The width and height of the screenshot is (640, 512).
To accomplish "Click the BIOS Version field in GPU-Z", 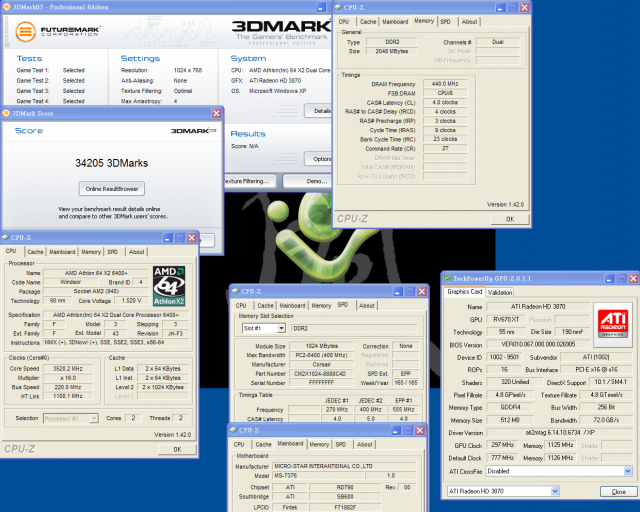I will tap(538, 344).
